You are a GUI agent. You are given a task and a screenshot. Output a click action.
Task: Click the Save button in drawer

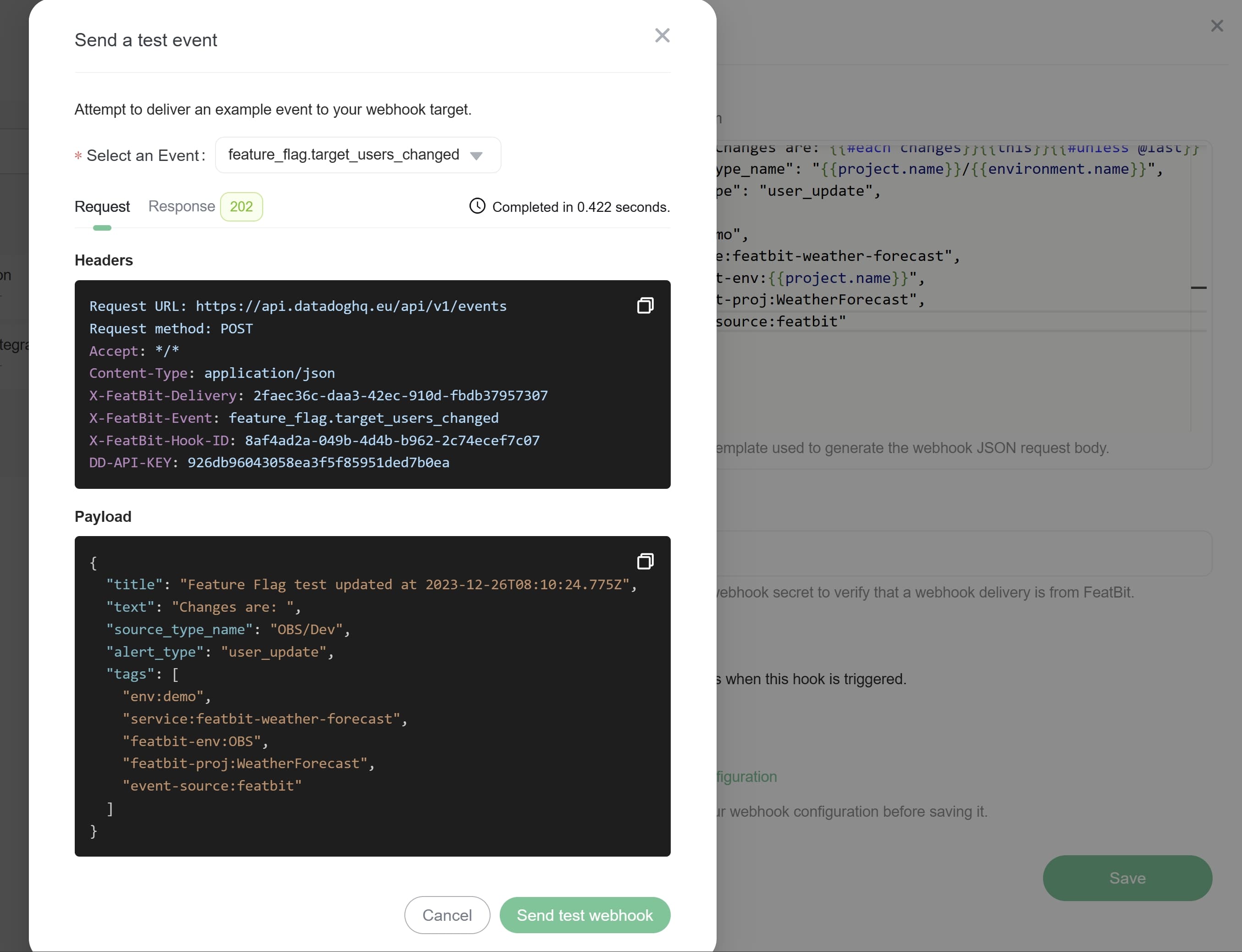pos(1126,878)
